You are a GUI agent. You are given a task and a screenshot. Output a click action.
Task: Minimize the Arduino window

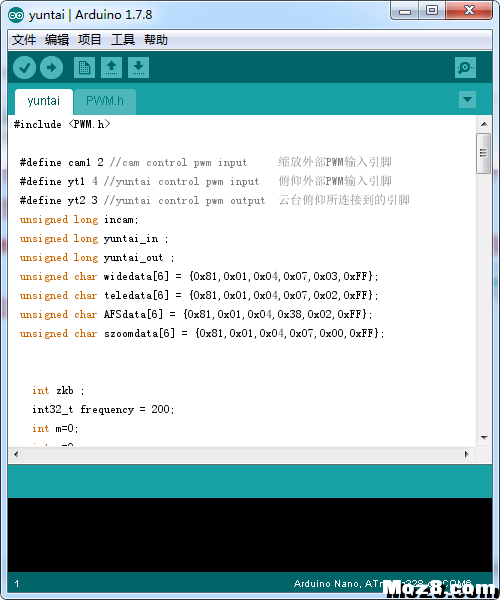pos(405,11)
